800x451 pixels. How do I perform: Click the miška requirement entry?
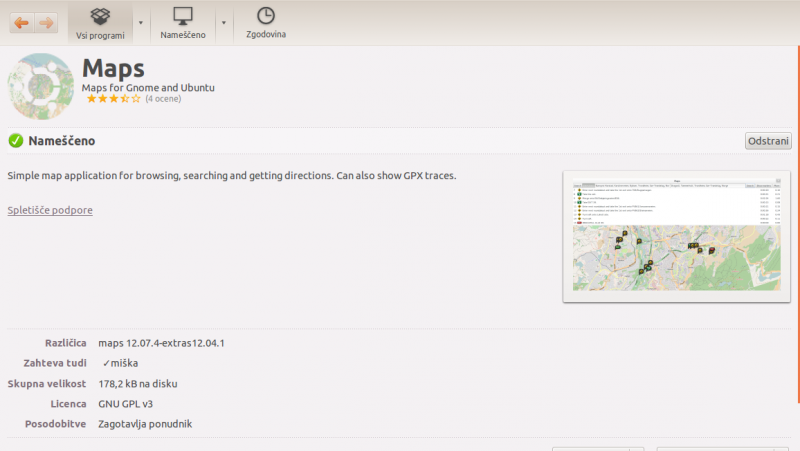tap(120, 363)
